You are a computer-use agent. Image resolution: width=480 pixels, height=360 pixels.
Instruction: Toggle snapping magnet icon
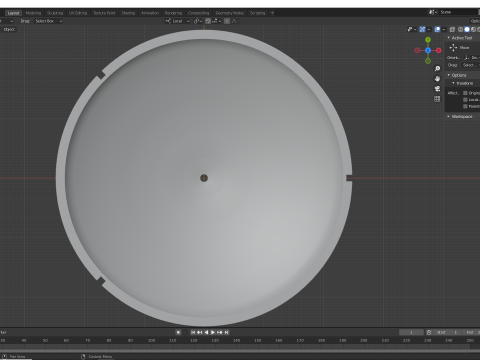[x=208, y=21]
